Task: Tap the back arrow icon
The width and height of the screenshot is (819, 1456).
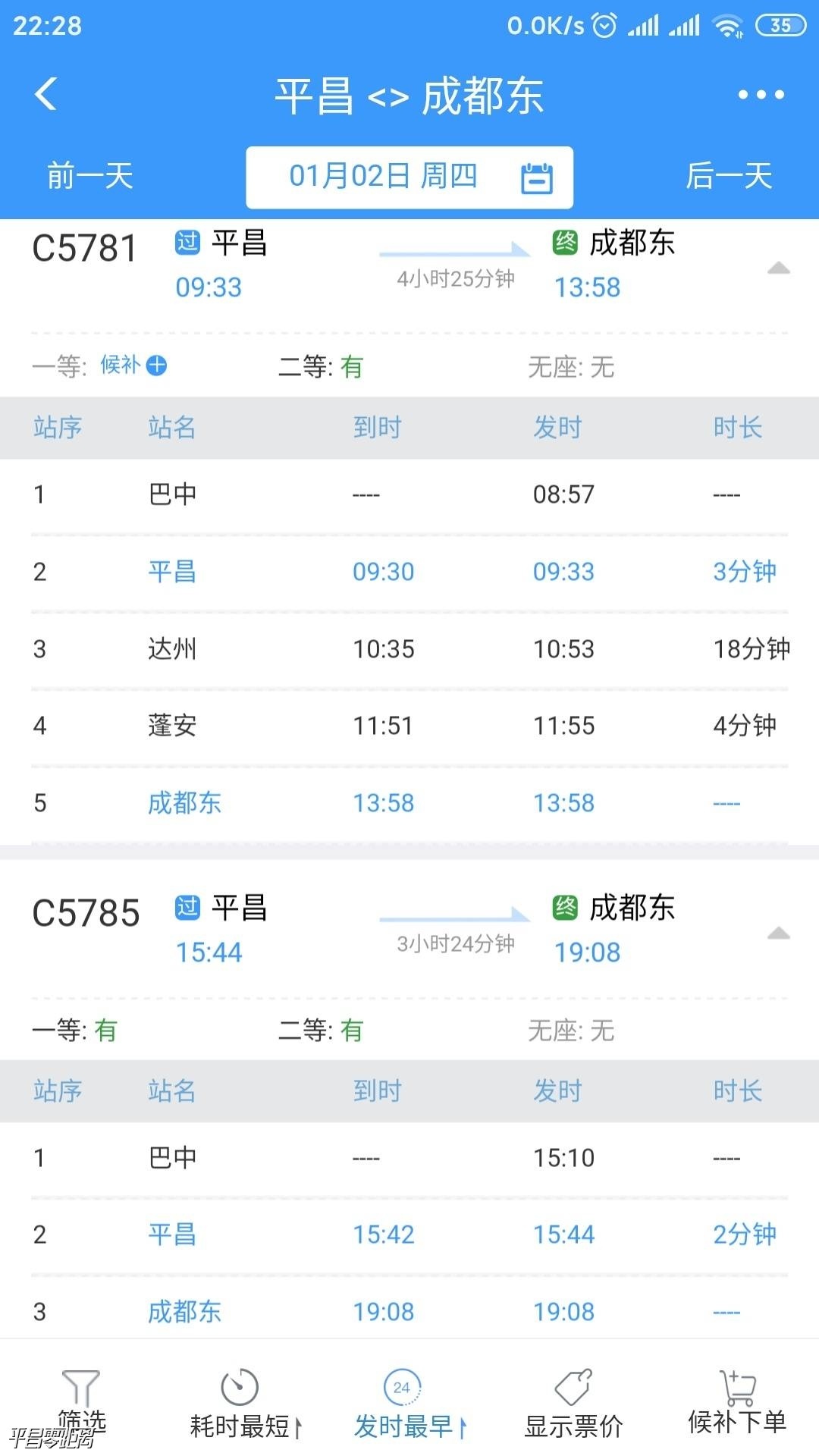Action: click(46, 95)
